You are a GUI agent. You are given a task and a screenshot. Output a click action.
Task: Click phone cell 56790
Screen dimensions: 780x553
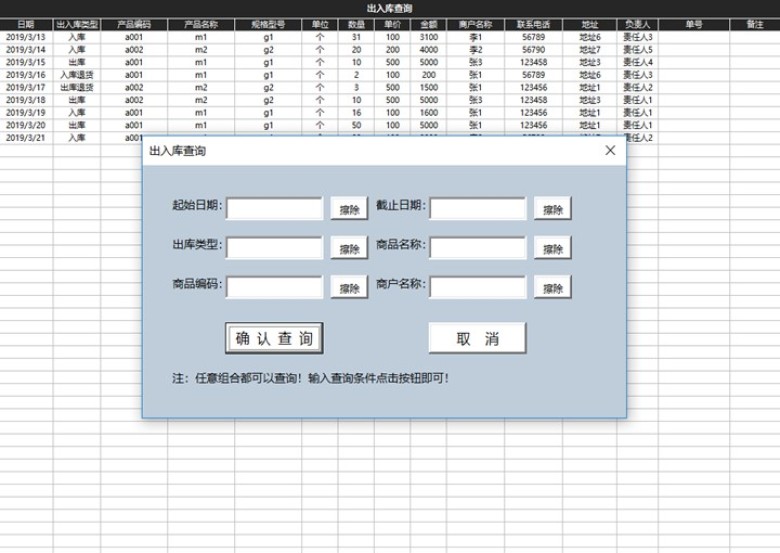(534, 50)
